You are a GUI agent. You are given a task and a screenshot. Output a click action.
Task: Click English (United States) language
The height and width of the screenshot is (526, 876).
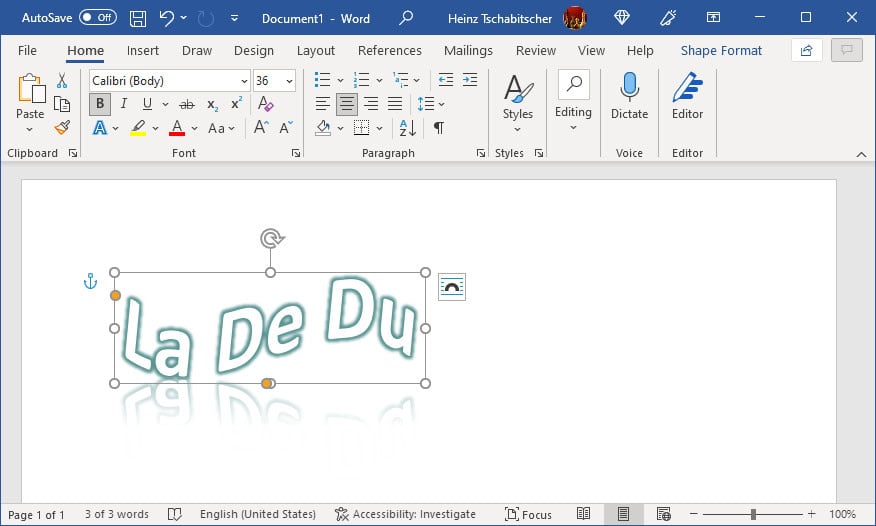click(x=258, y=514)
